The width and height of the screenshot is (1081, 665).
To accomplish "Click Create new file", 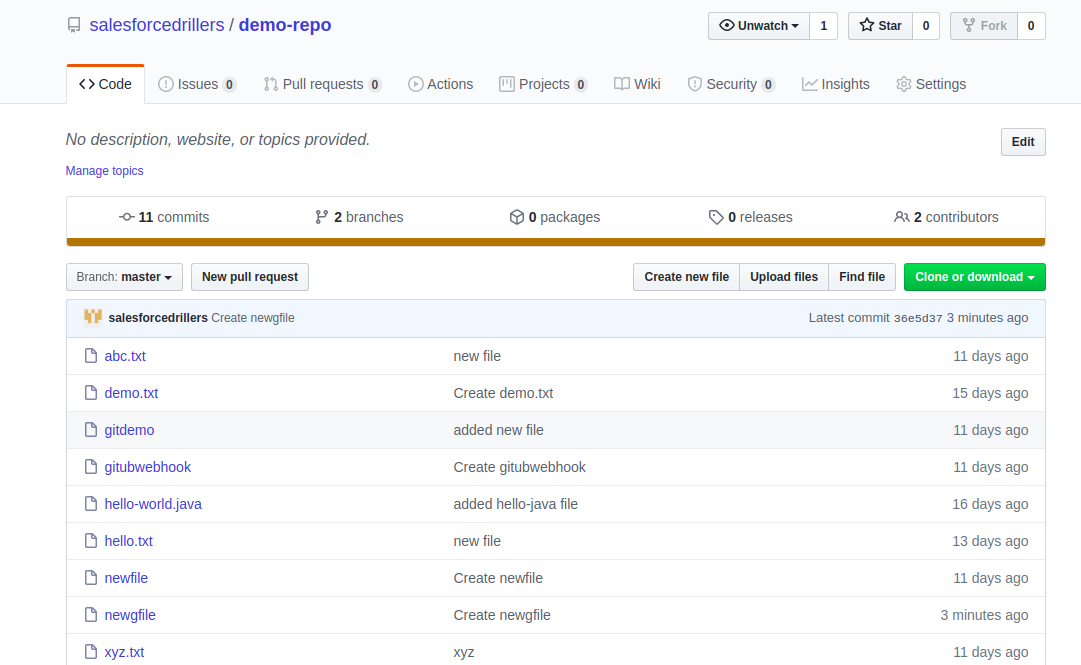I will coord(686,277).
